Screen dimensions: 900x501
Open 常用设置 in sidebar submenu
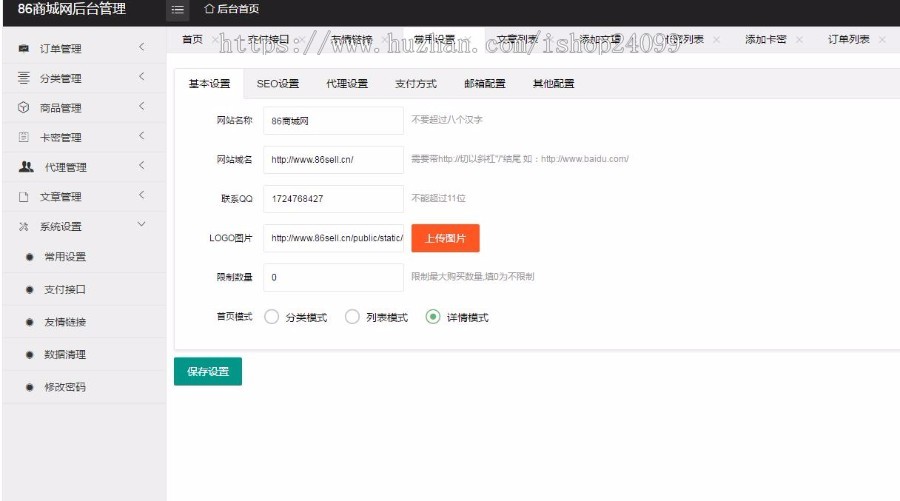(x=65, y=257)
